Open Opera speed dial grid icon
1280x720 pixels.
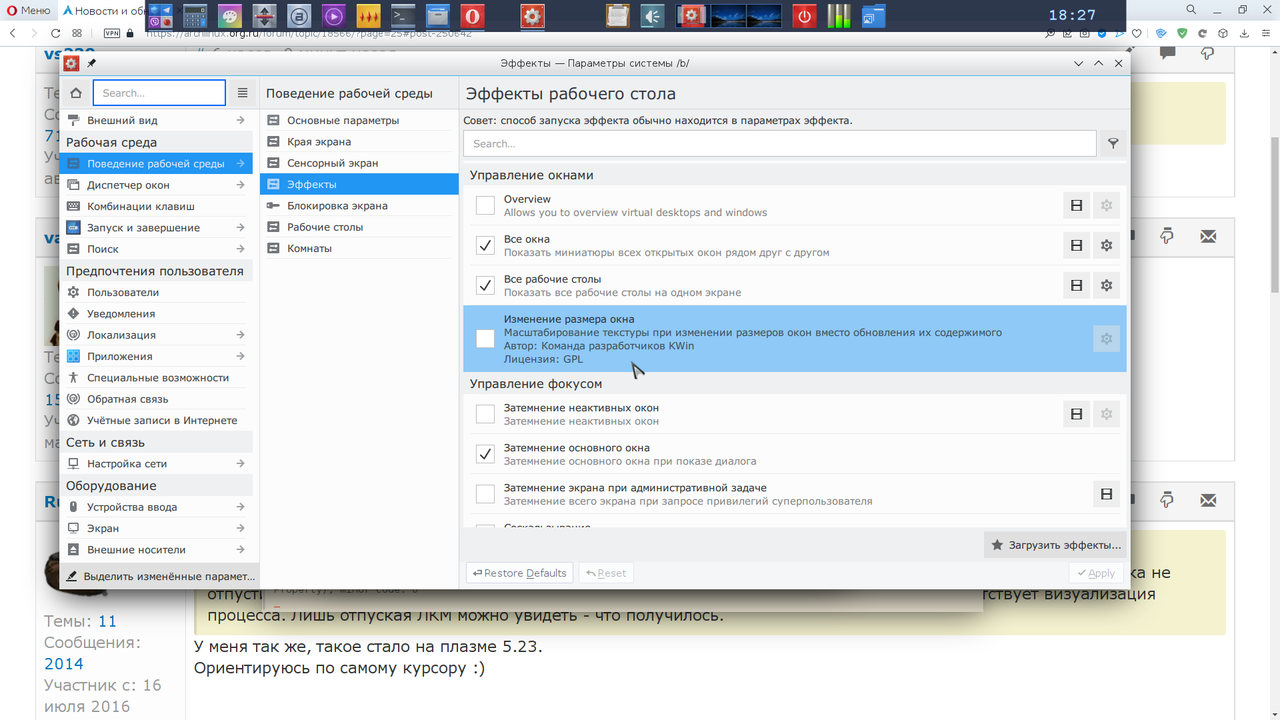click(77, 33)
